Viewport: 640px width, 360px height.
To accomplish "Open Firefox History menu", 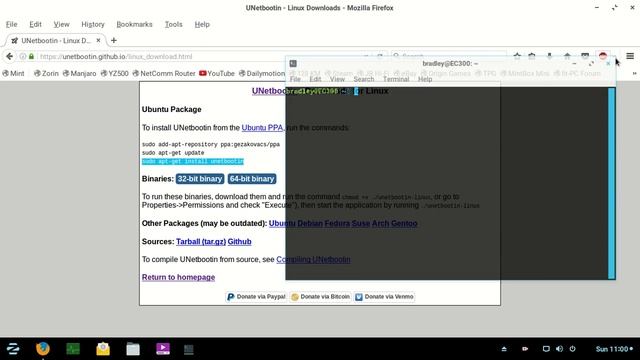I will coord(93,24).
